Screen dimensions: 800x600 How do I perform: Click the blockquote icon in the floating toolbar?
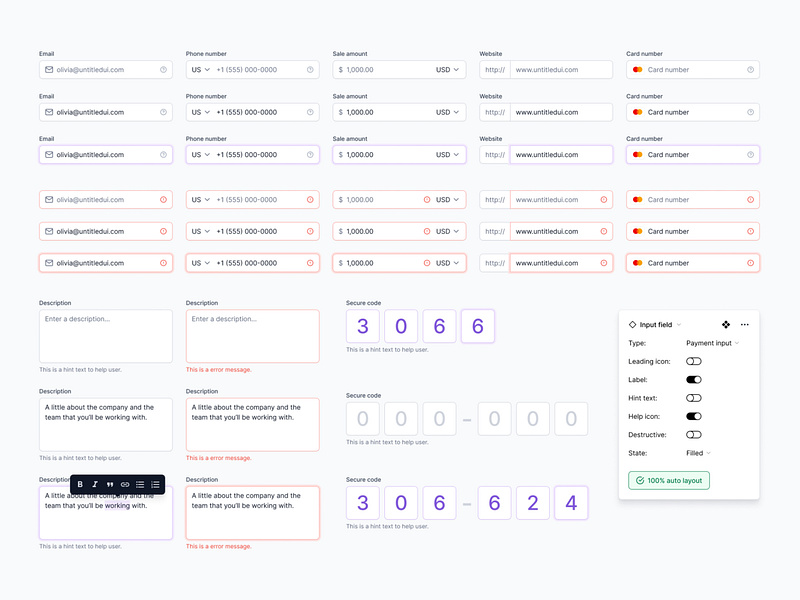click(x=110, y=484)
